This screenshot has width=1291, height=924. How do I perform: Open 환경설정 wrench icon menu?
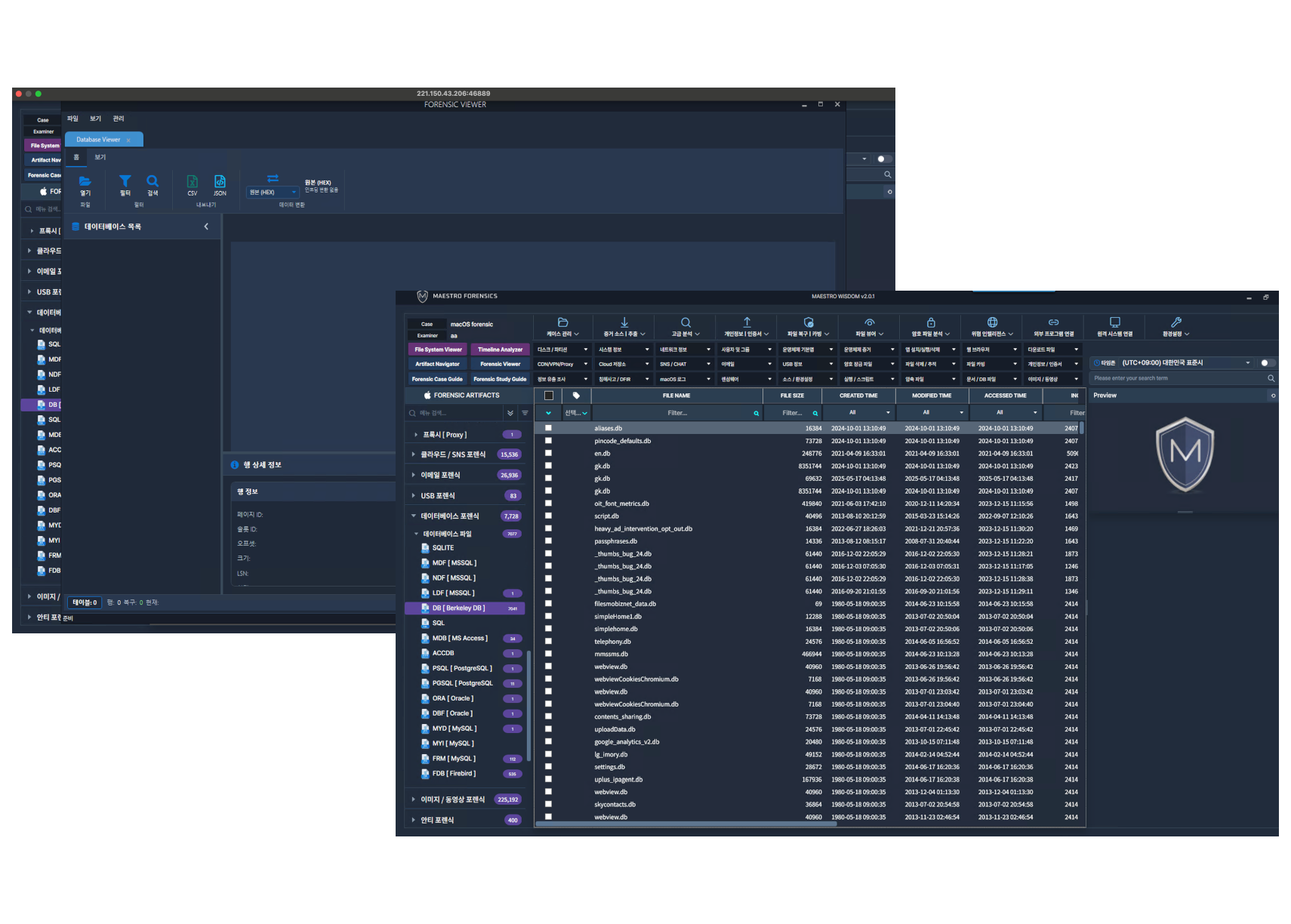(1176, 322)
